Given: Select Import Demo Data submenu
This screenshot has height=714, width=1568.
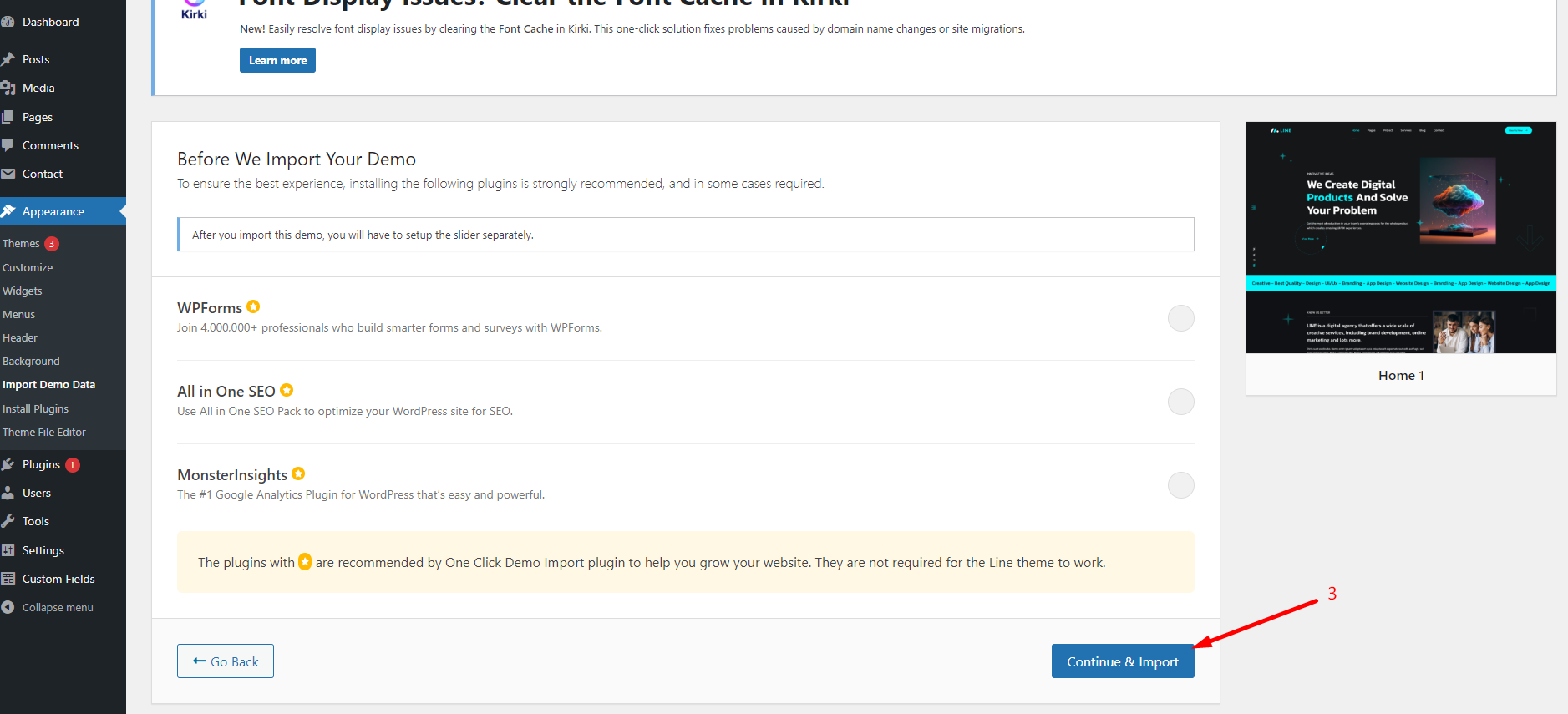Looking at the screenshot, I should pyautogui.click(x=48, y=384).
